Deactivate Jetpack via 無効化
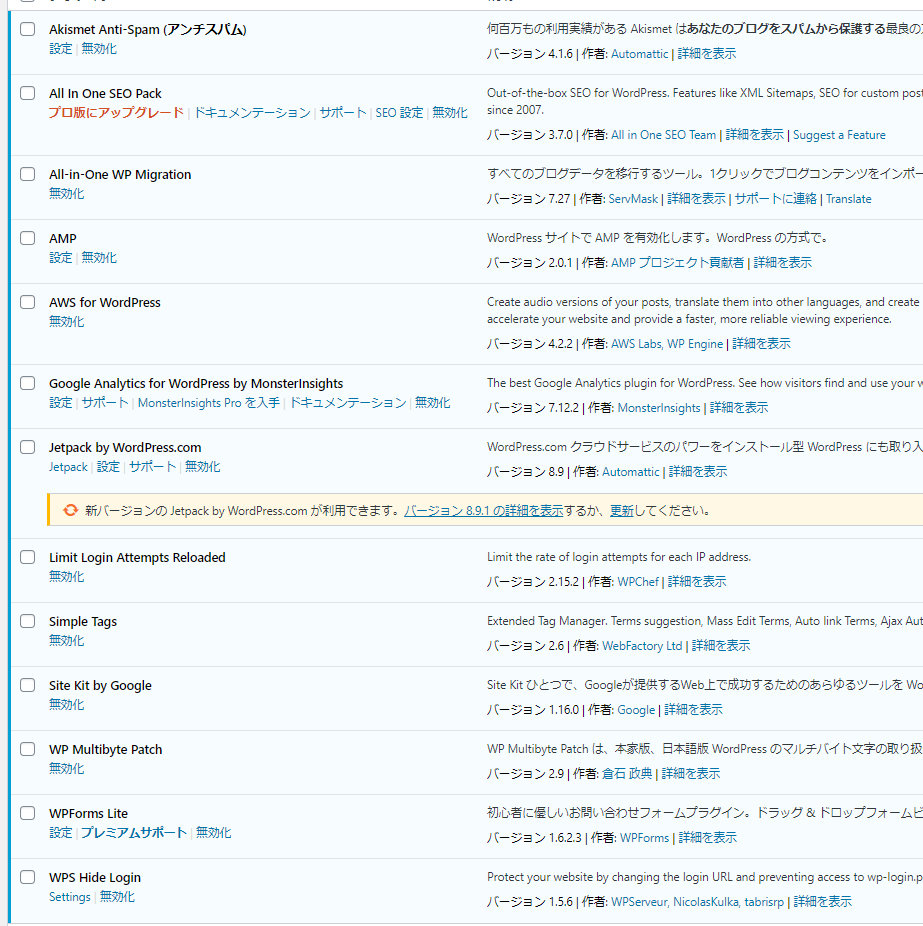 (x=203, y=467)
